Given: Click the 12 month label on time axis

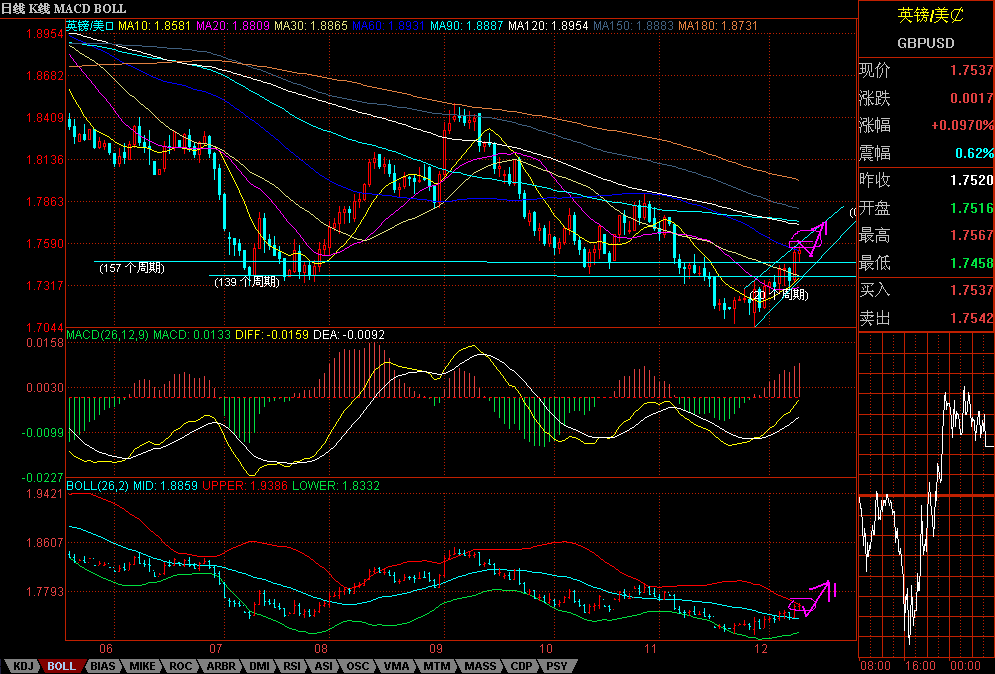Looking at the screenshot, I should point(761,649).
